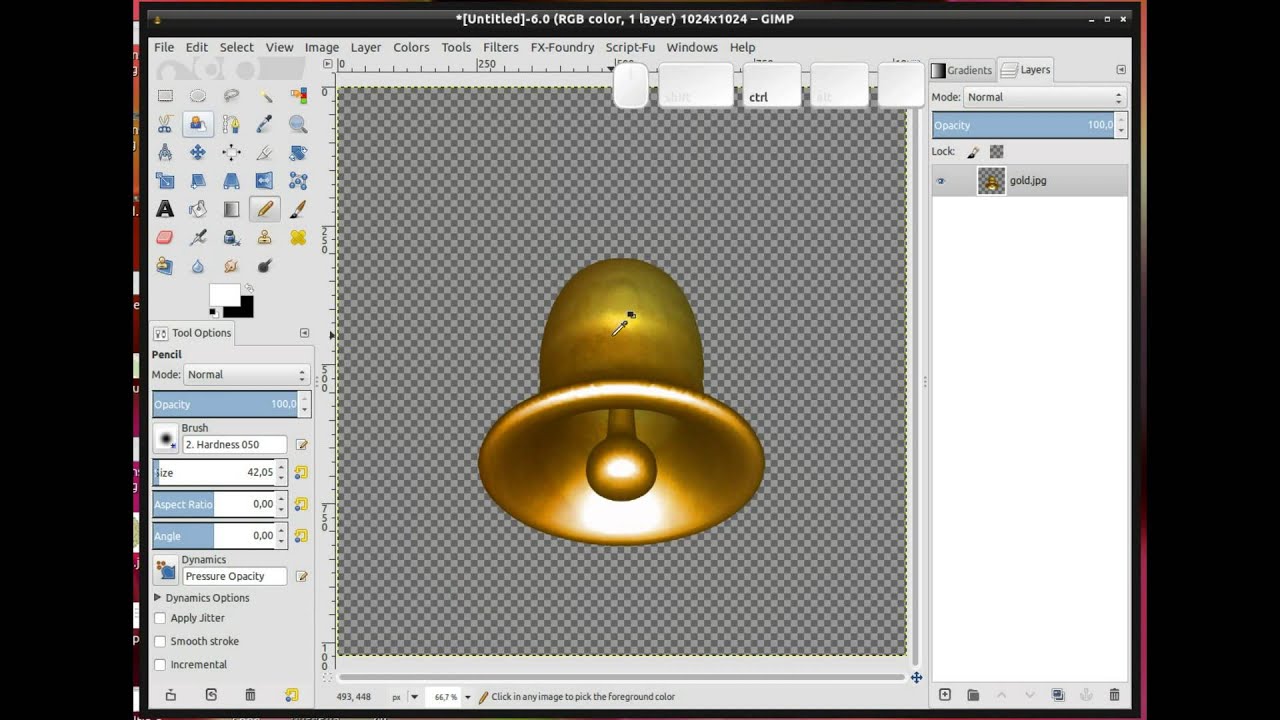Open Layers dock tab configuration menu
1280x720 pixels.
click(x=1121, y=70)
